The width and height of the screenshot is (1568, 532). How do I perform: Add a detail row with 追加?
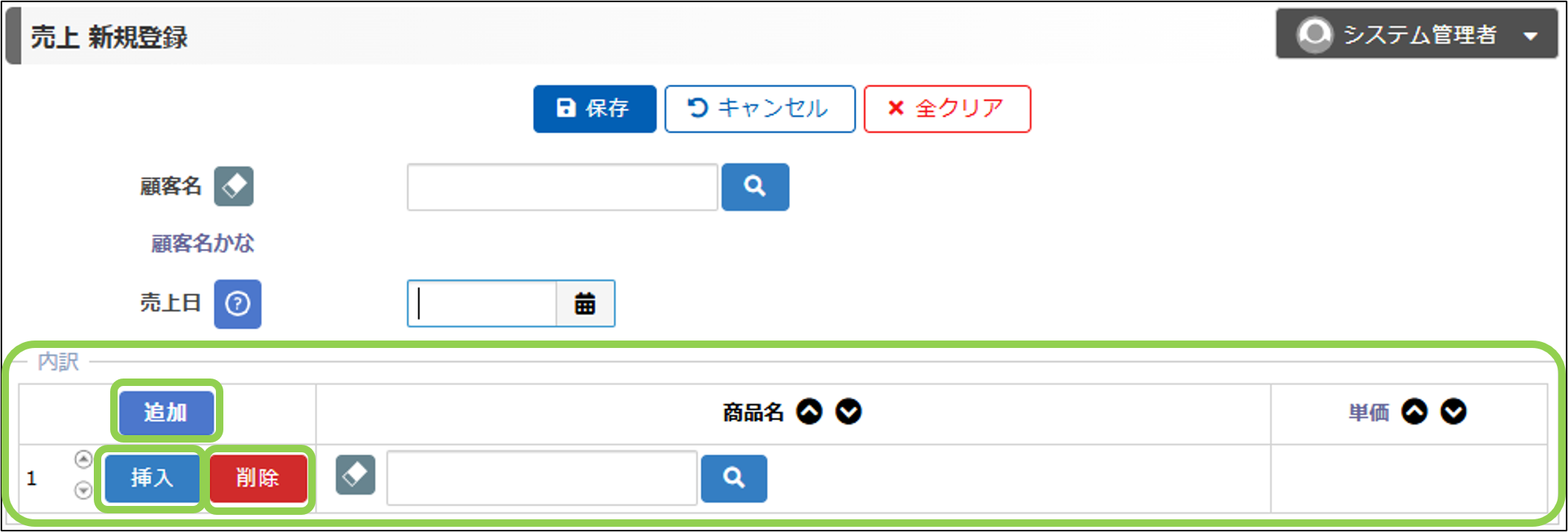point(166,412)
